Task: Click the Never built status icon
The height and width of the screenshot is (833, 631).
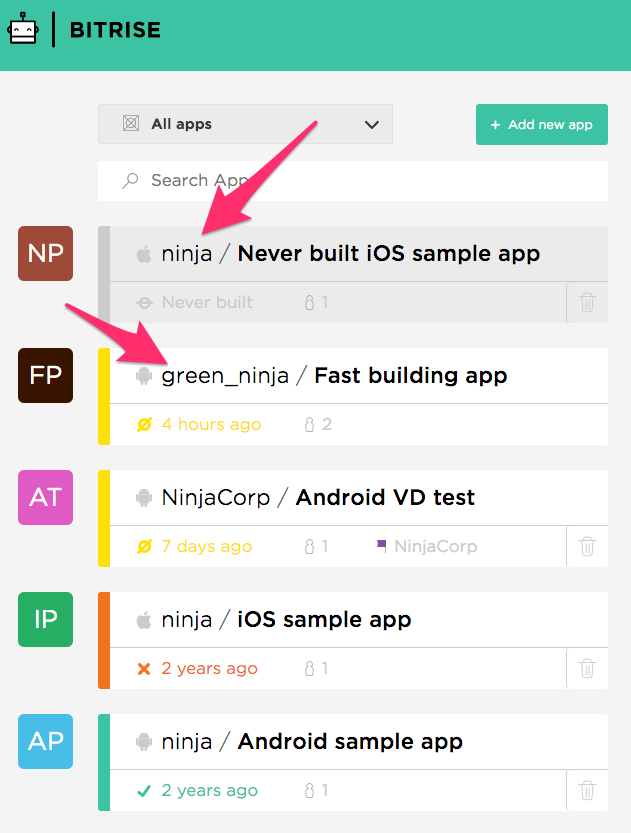Action: pos(144,303)
